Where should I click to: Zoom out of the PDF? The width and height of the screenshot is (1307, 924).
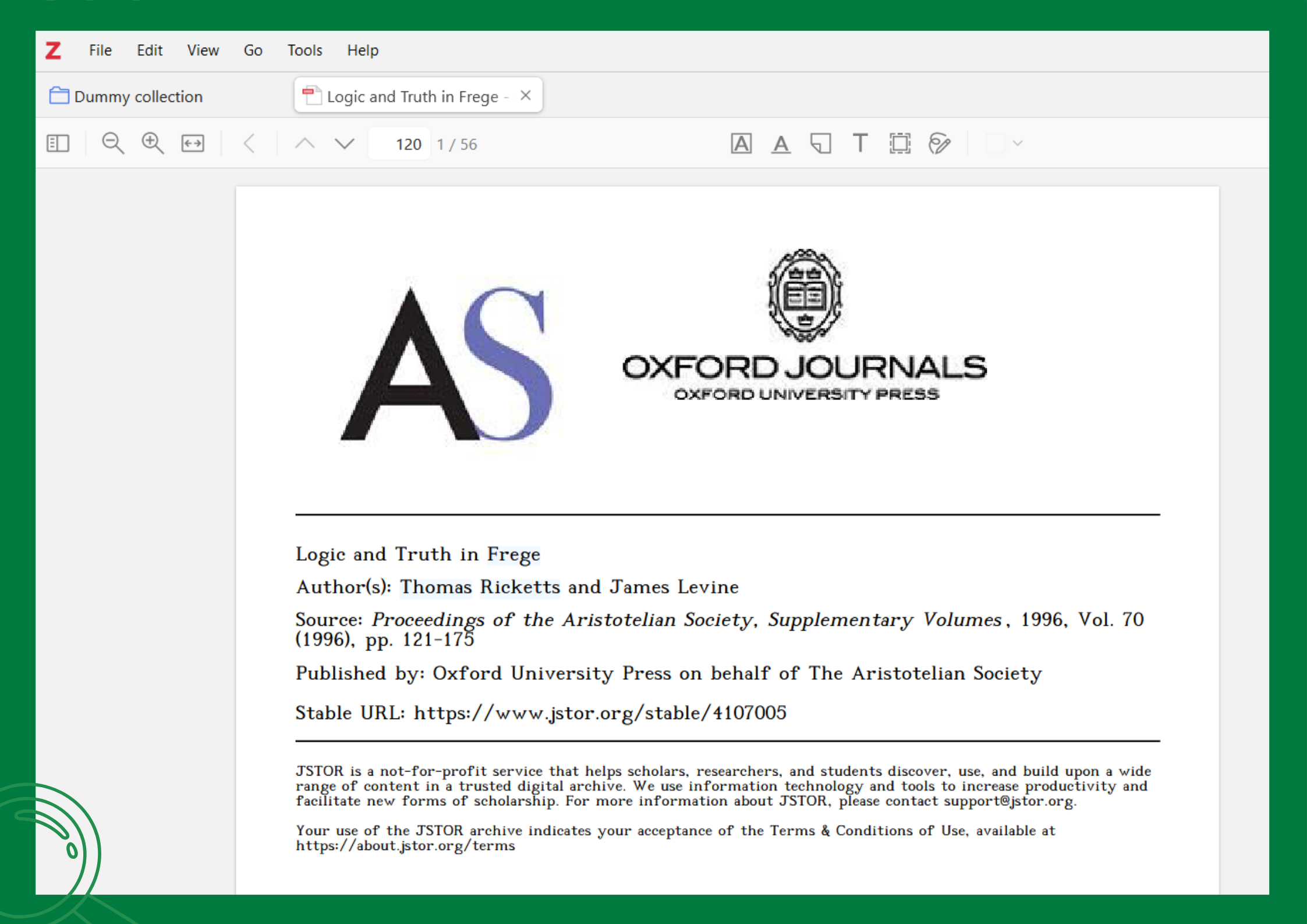click(x=112, y=144)
